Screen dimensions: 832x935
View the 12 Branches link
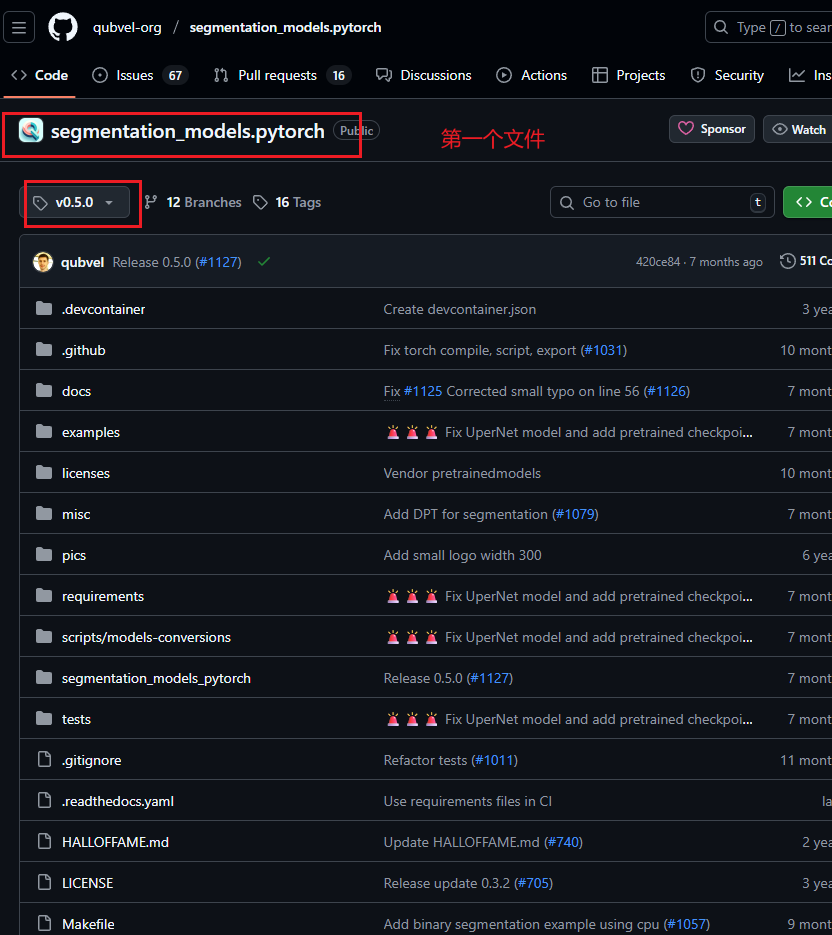[193, 202]
